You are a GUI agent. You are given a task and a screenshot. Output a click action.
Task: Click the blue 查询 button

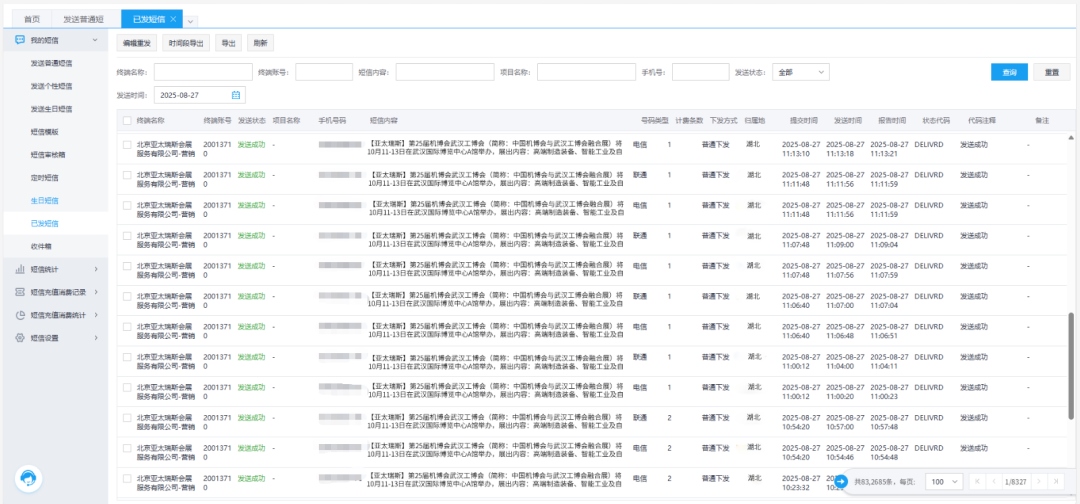1009,72
